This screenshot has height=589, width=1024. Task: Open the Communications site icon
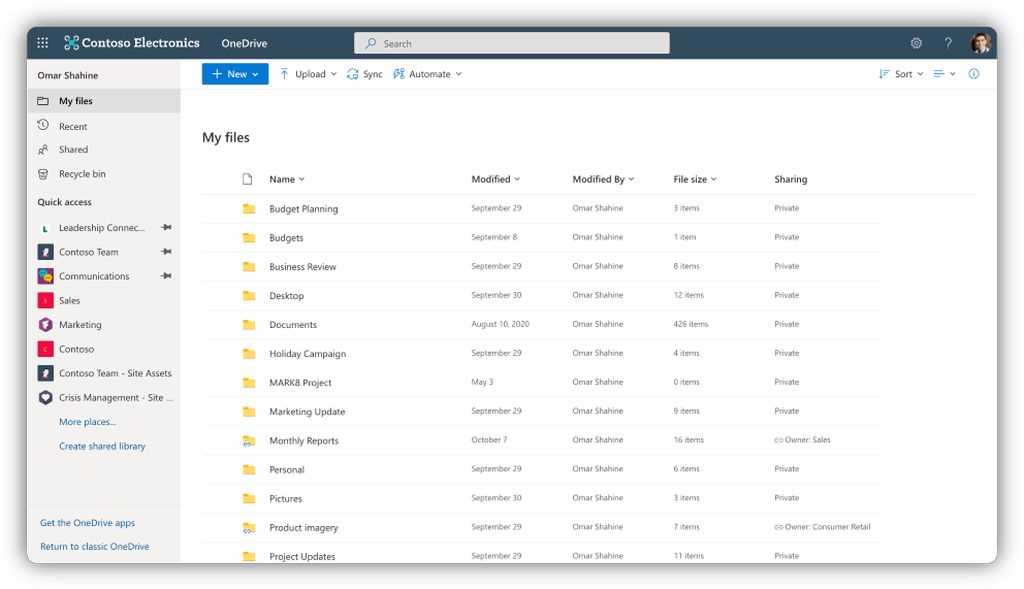tap(46, 276)
